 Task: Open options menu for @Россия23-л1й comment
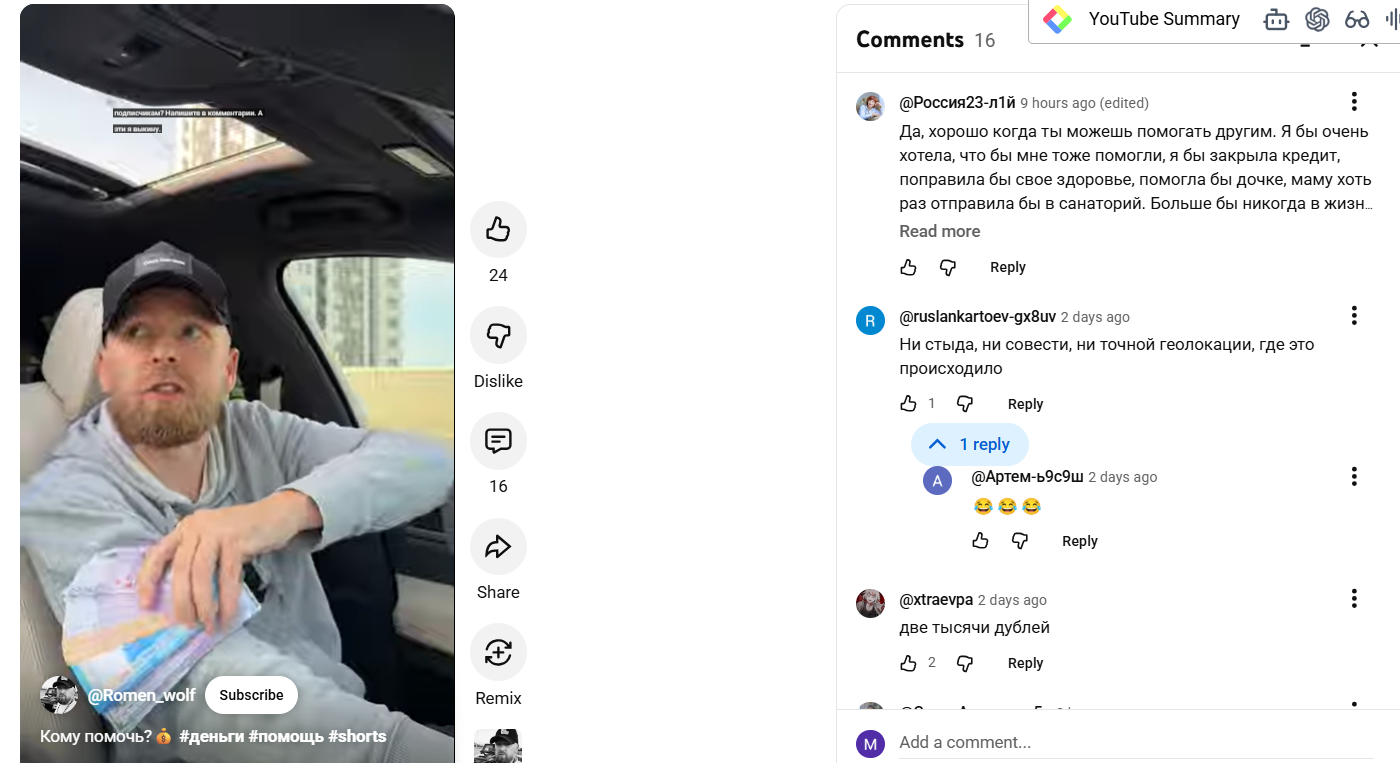click(1354, 101)
